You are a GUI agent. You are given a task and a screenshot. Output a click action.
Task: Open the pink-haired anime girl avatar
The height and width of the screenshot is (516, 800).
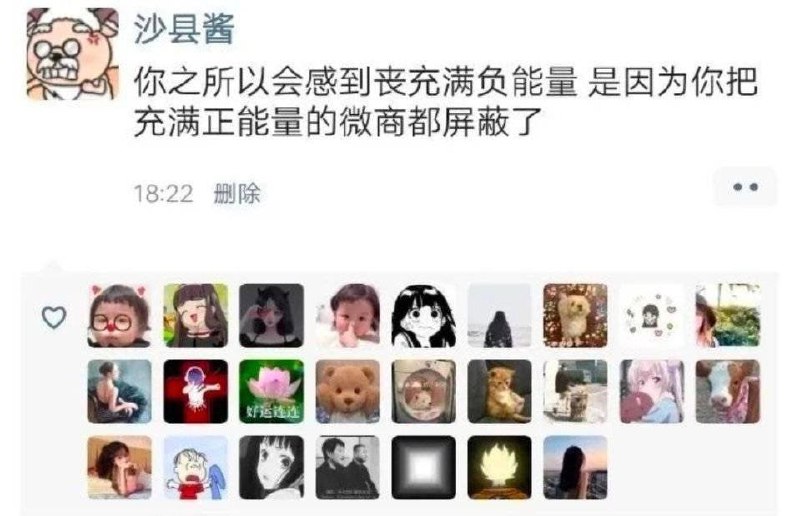652,391
